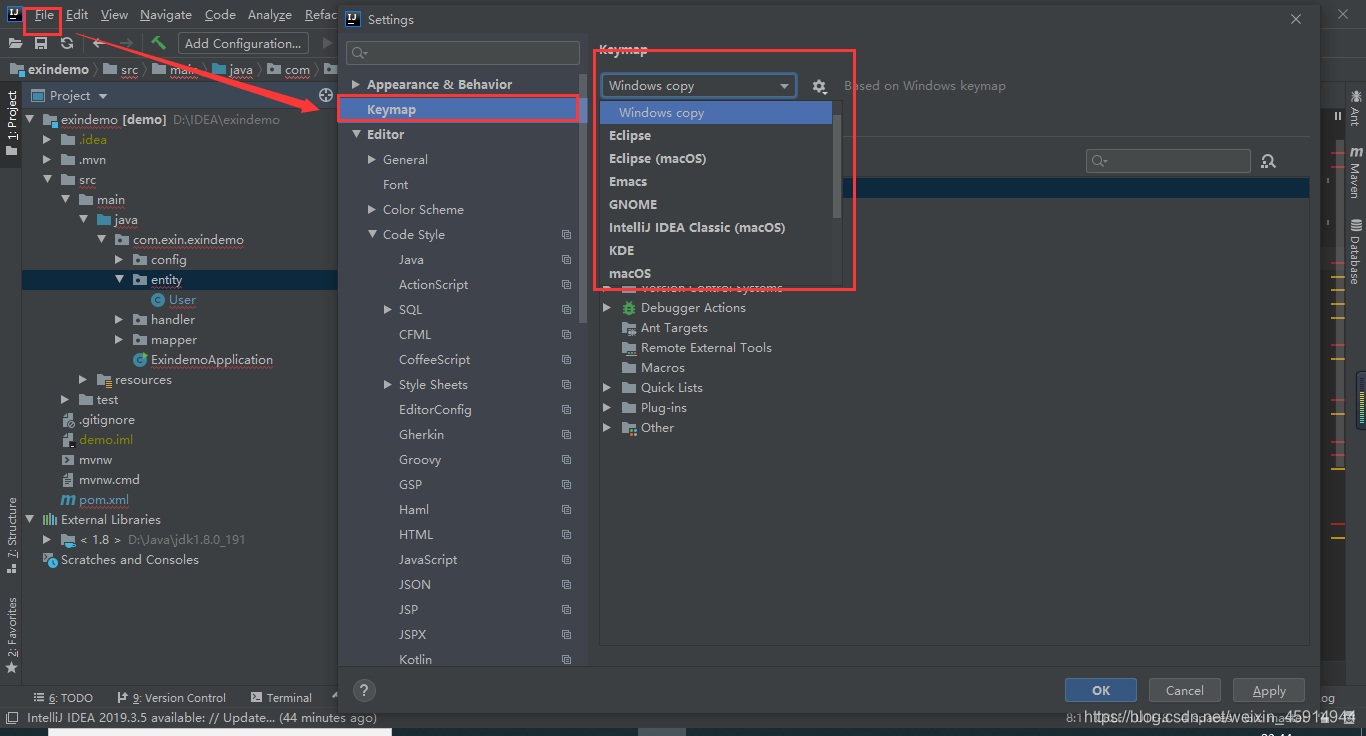1366x736 pixels.
Task: Click the copy icon beside Code Style
Action: (x=566, y=235)
